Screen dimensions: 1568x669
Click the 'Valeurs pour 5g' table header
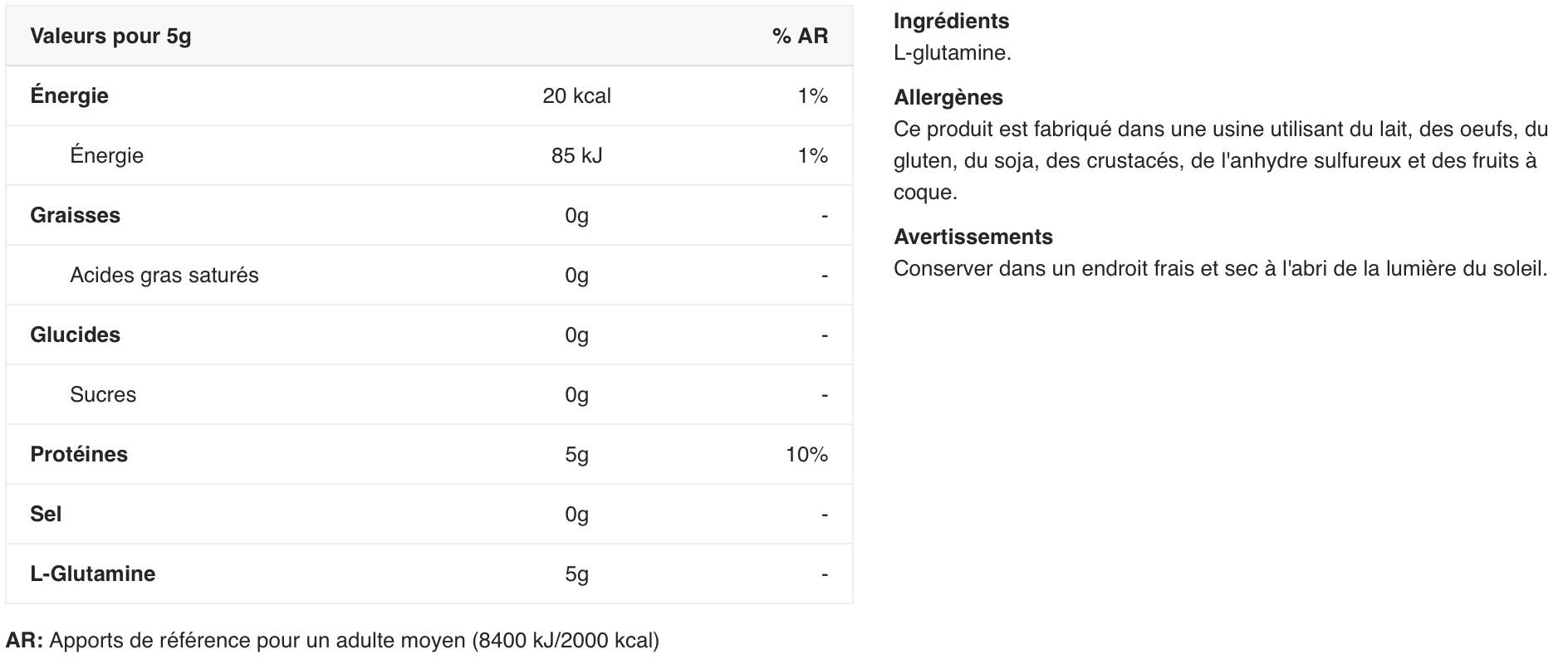tap(110, 37)
